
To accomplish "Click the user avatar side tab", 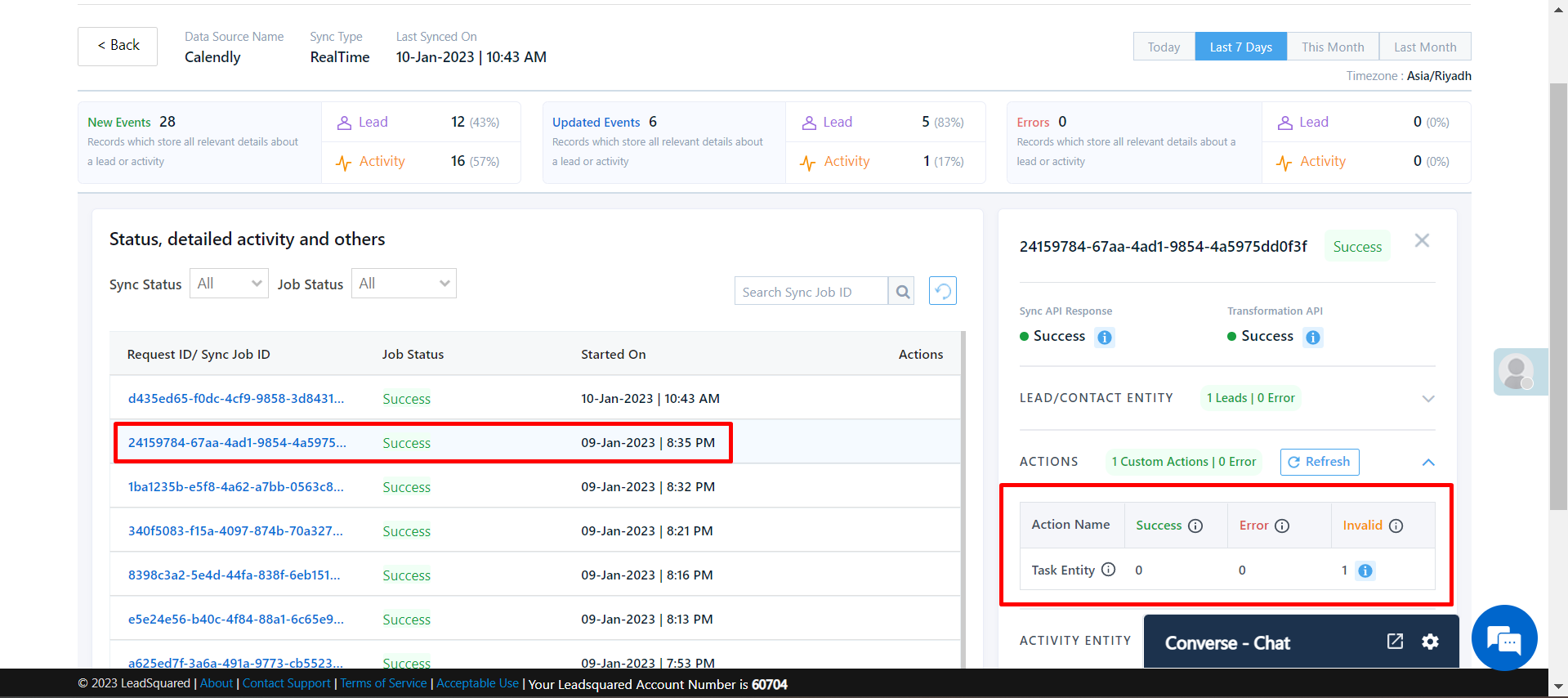I will coord(1520,372).
